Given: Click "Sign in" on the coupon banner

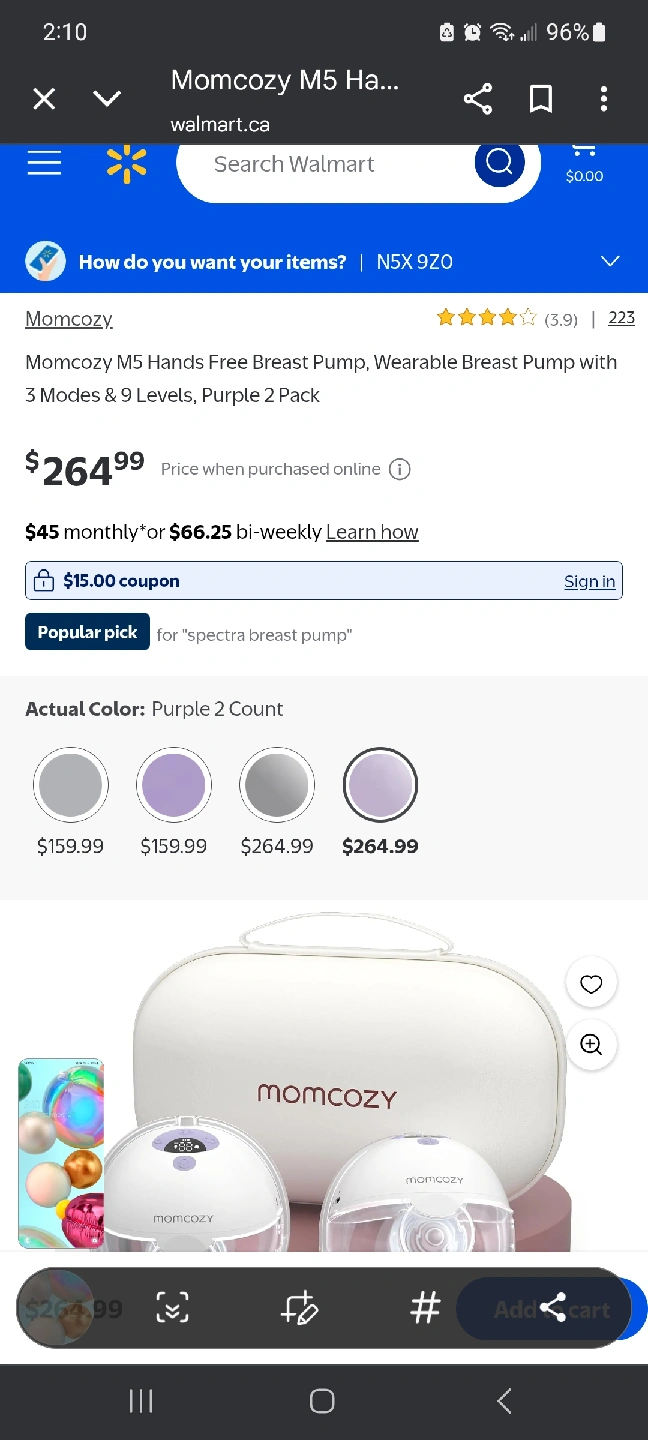Looking at the screenshot, I should 589,581.
